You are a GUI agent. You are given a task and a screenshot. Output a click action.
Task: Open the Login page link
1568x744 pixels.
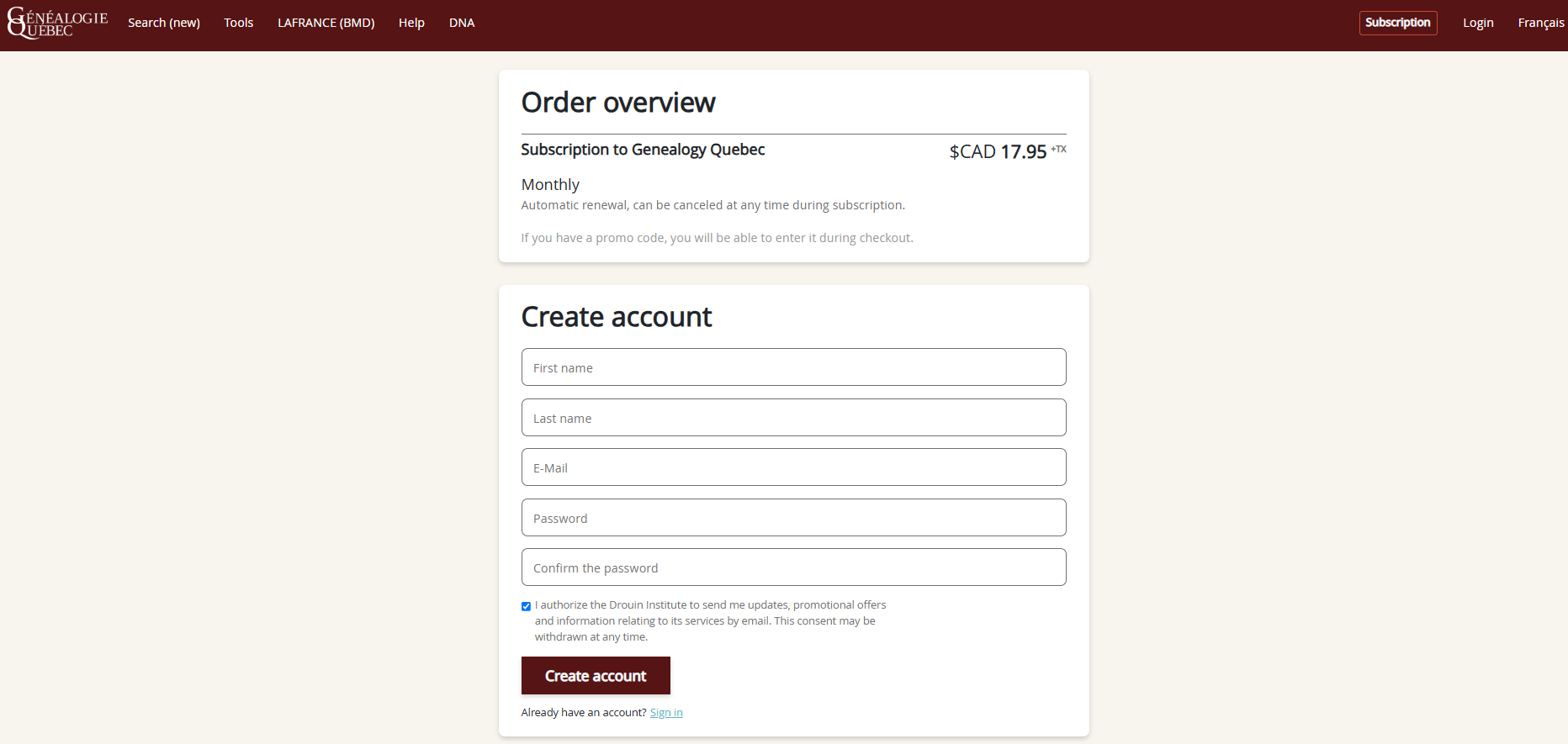point(1478,23)
